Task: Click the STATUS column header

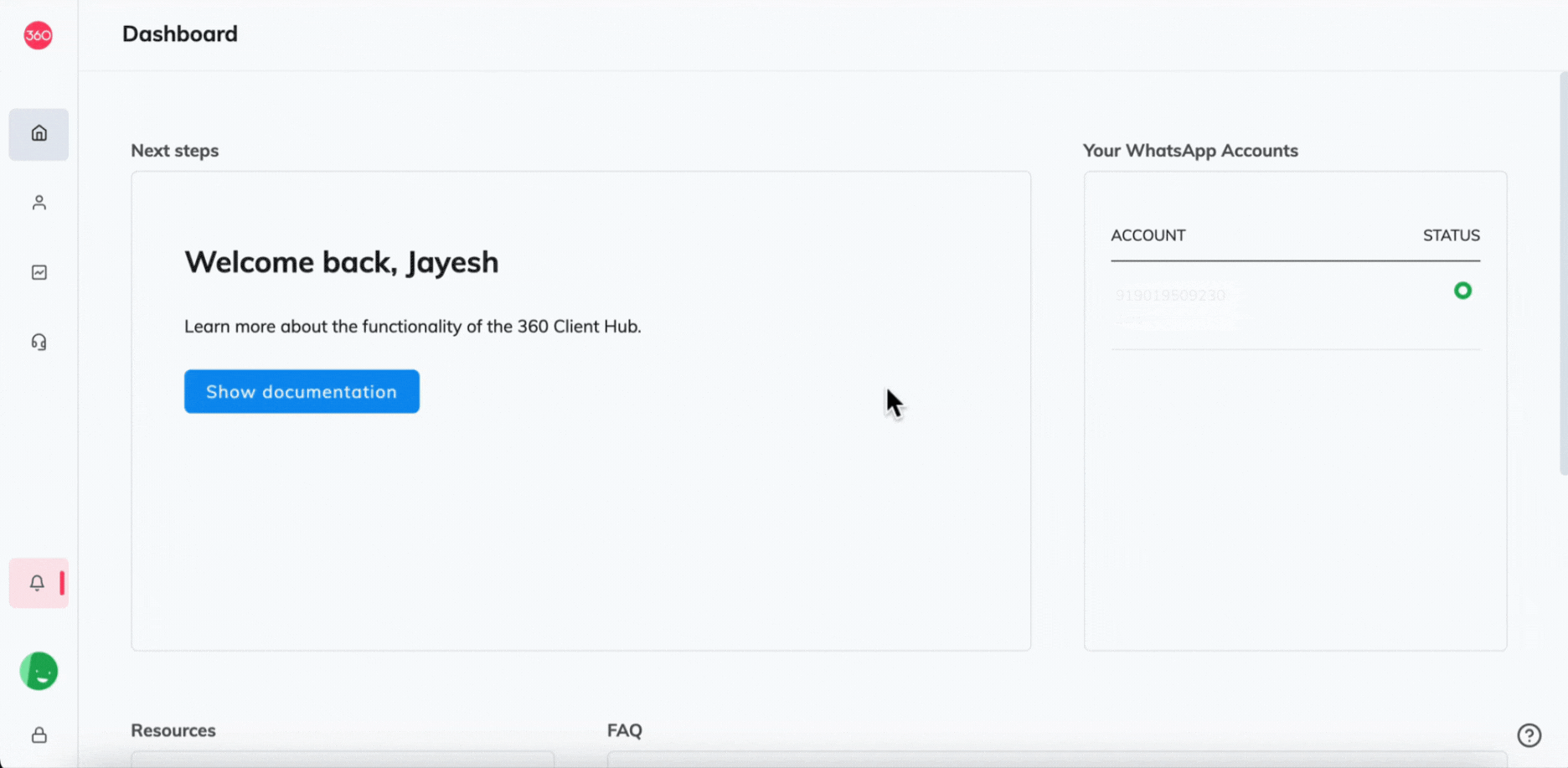Action: click(1451, 235)
